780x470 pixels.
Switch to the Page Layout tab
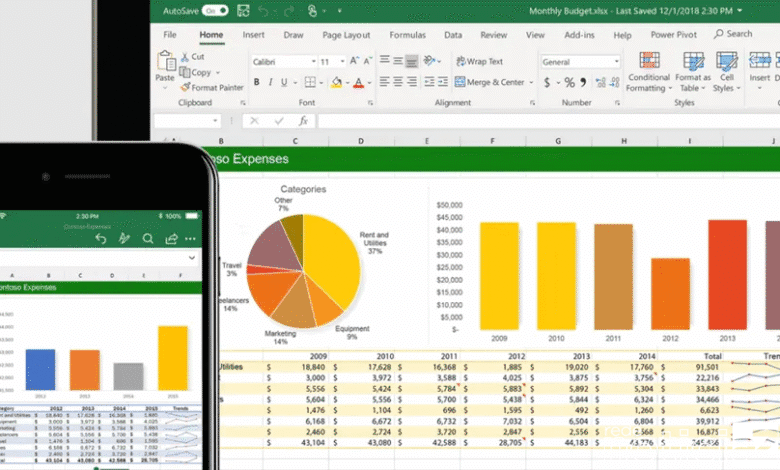[346, 35]
